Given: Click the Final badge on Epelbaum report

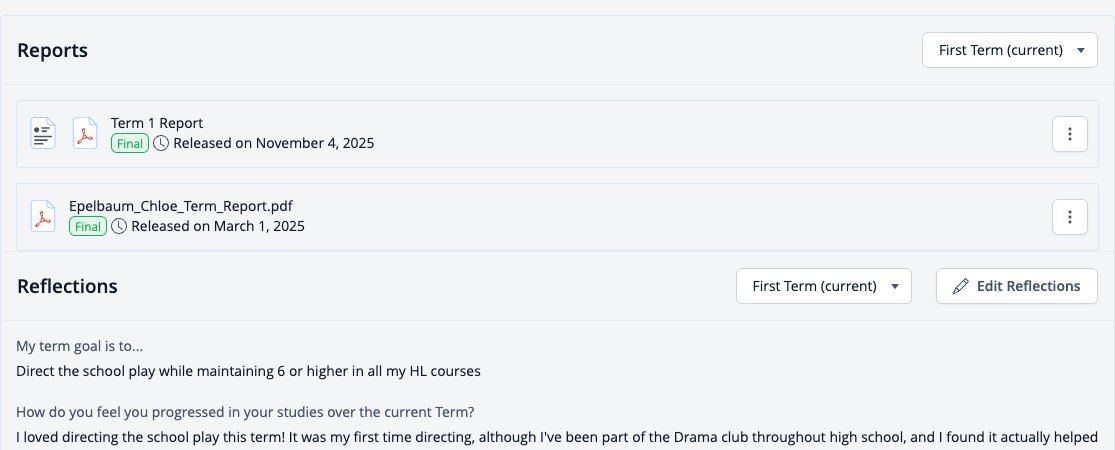Looking at the screenshot, I should click(88, 227).
